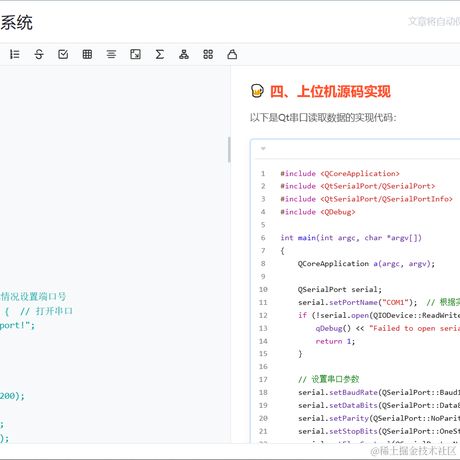Click the beer mug emoji in the heading
Viewport: 460px width, 460px height.
click(257, 91)
